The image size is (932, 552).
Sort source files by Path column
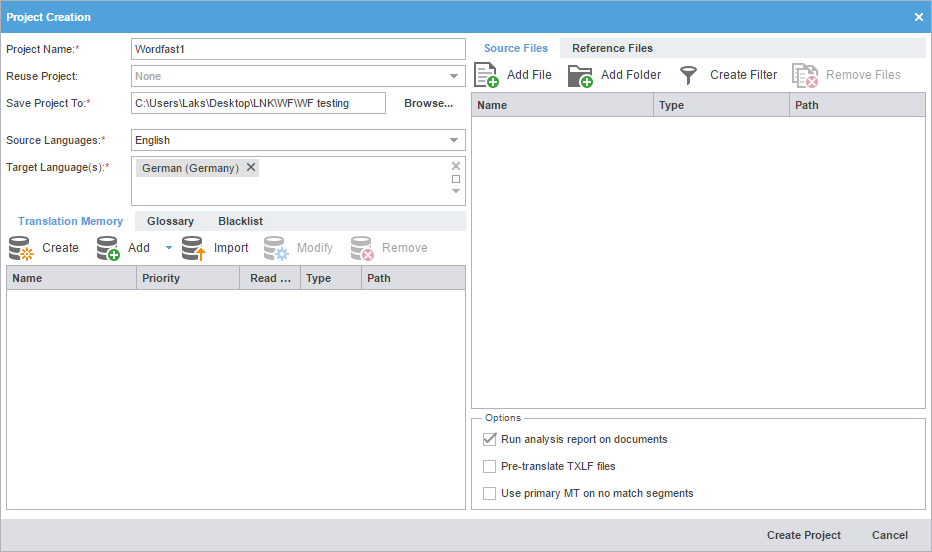pyautogui.click(x=857, y=105)
